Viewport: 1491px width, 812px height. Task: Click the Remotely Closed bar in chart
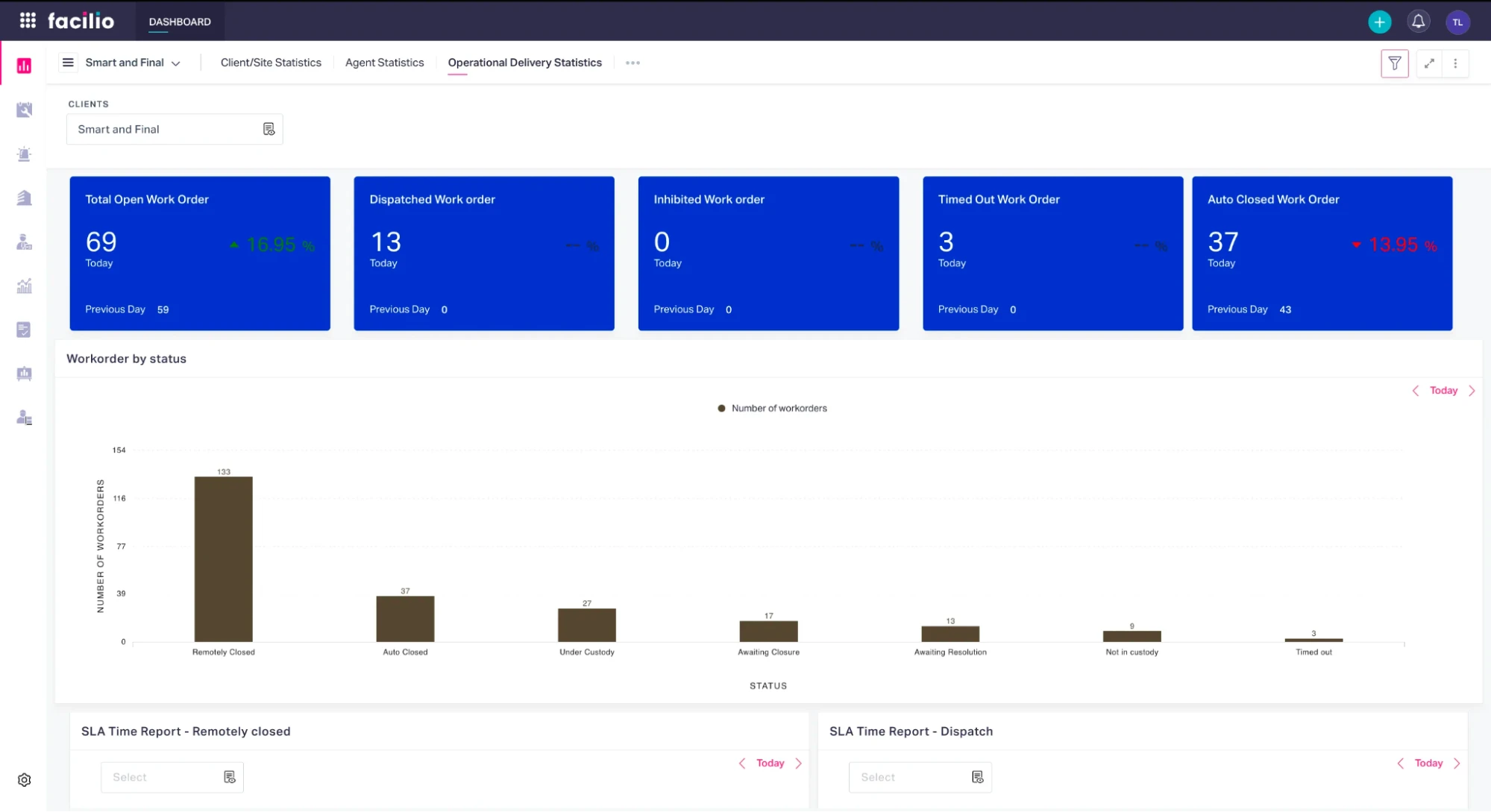[x=223, y=558]
